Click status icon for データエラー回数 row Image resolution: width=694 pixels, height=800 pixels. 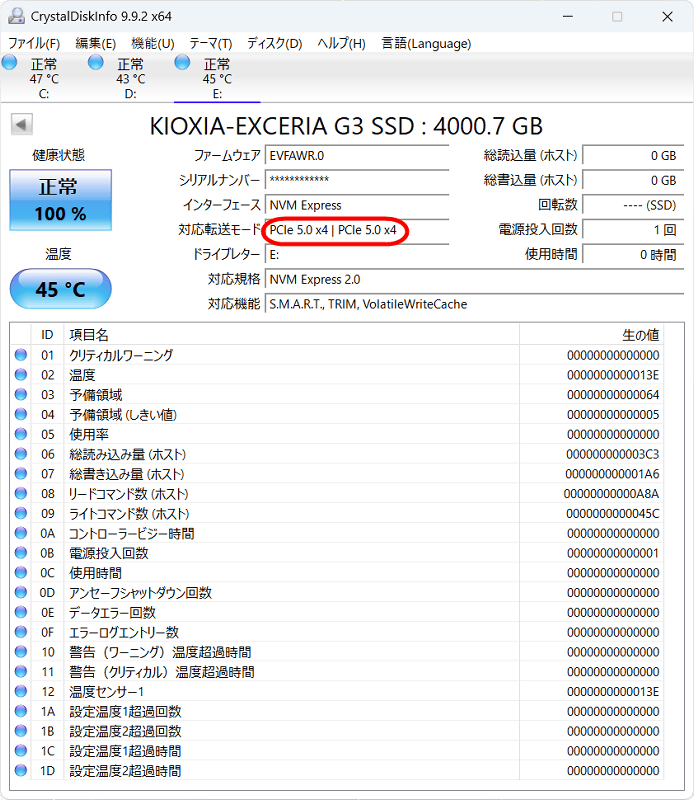coord(20,612)
